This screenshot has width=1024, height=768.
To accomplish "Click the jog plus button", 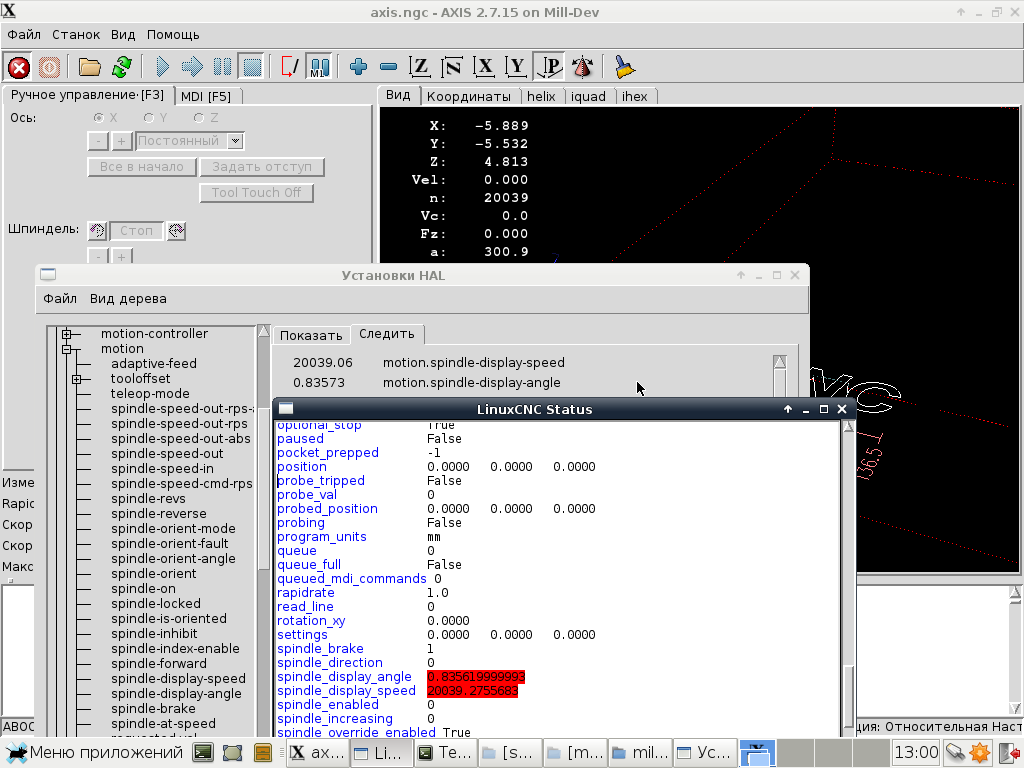I will (121, 141).
